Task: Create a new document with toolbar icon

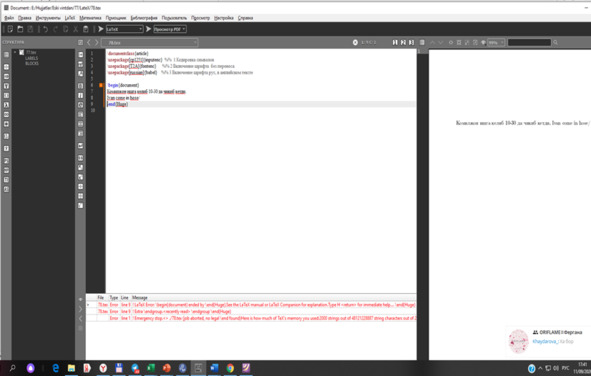Action: click(x=10, y=29)
